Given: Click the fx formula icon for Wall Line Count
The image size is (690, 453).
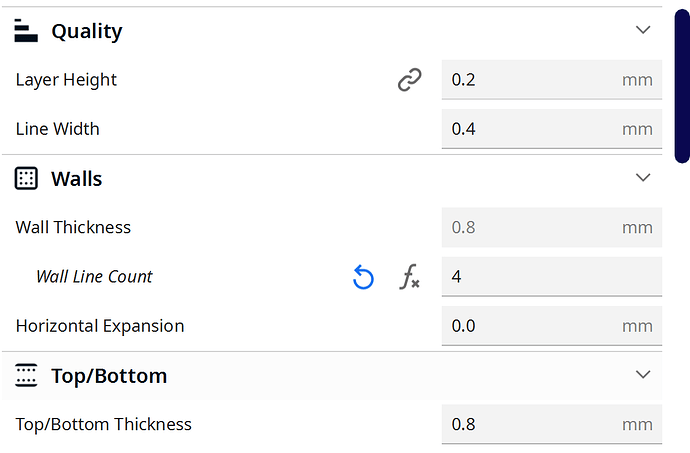Looking at the screenshot, I should [x=410, y=277].
